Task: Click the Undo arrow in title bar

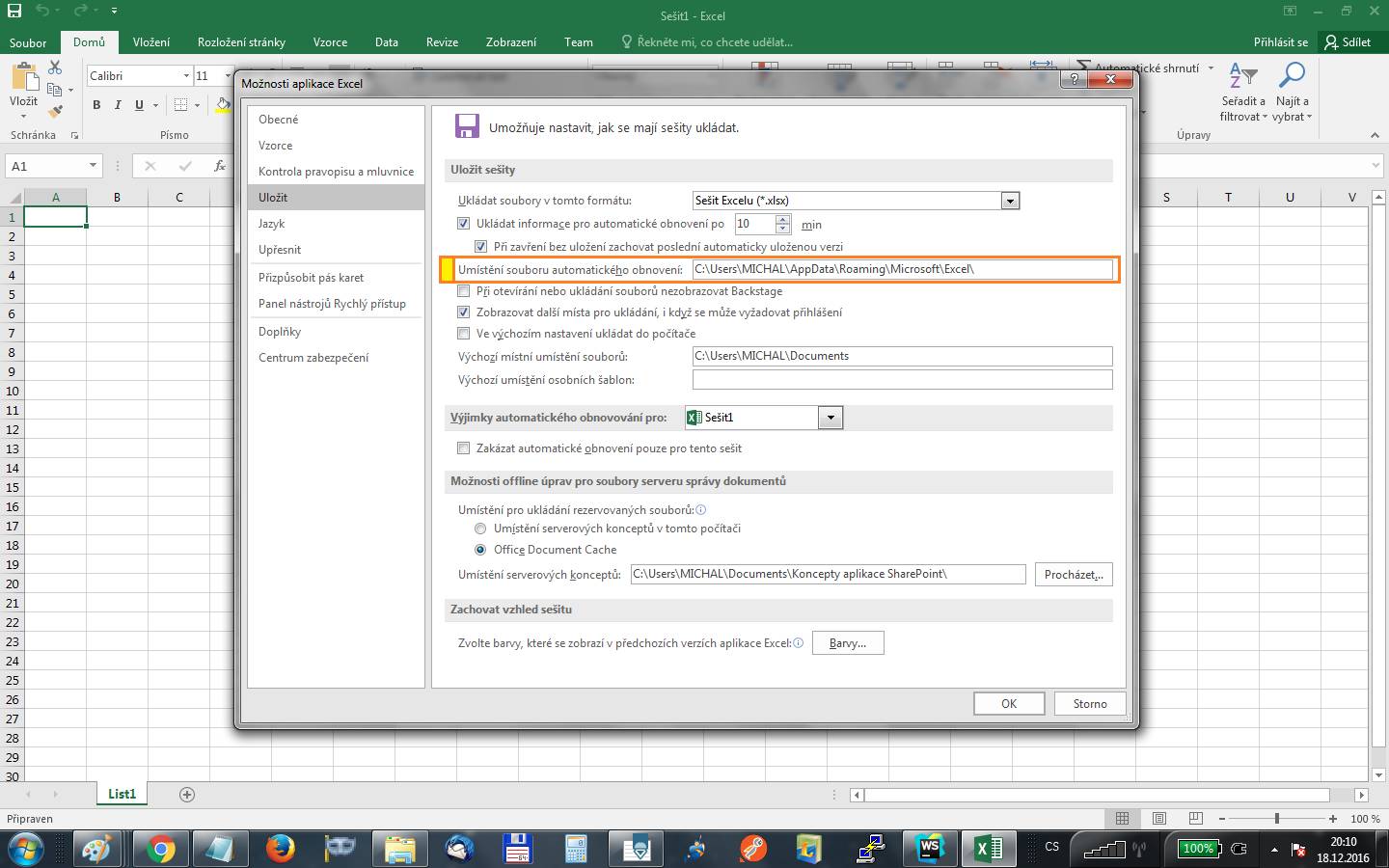Action: tap(41, 12)
